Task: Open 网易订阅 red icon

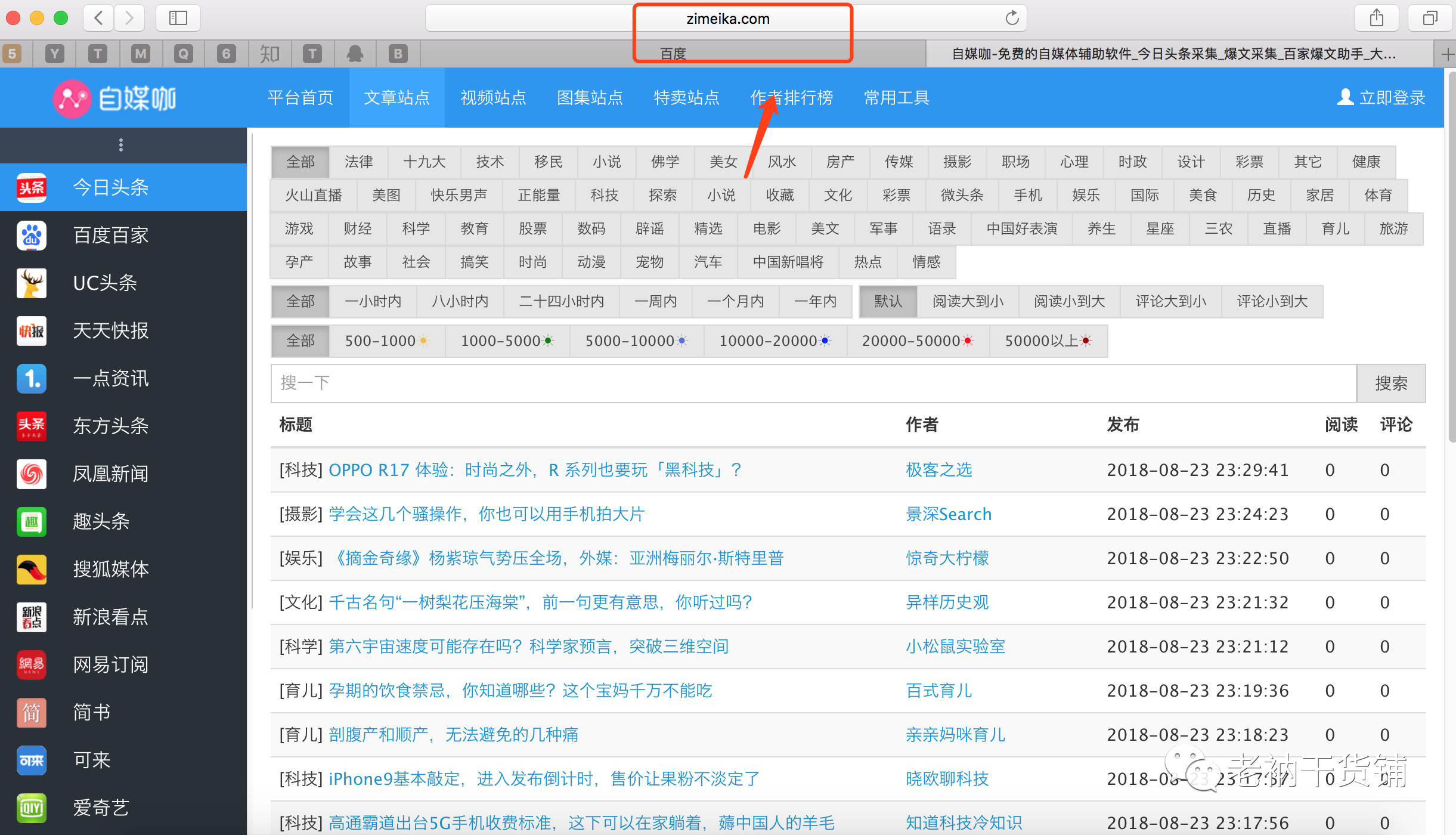Action: pos(32,664)
